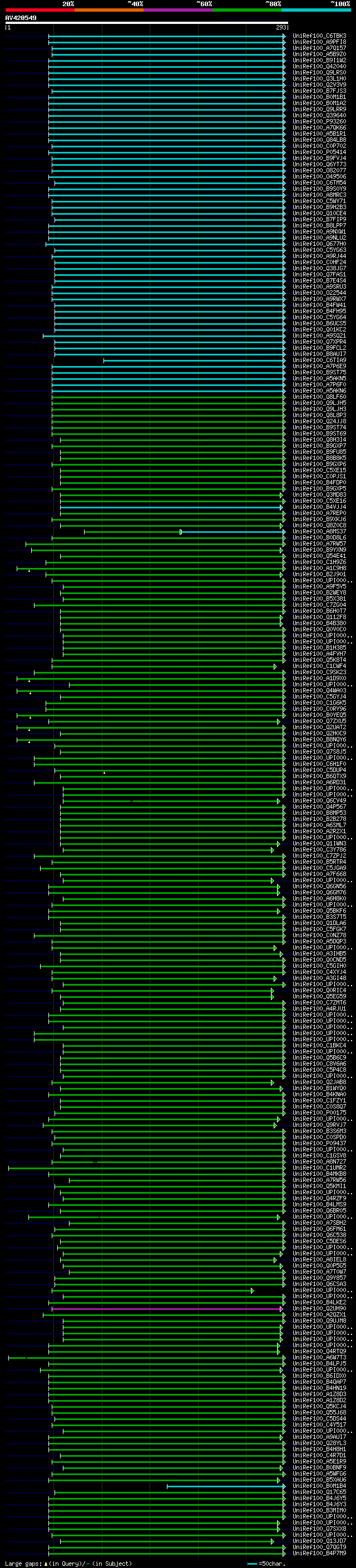Open hit UniRef100_C5DS44
The height and width of the screenshot is (1568, 356).
coord(319,1419)
